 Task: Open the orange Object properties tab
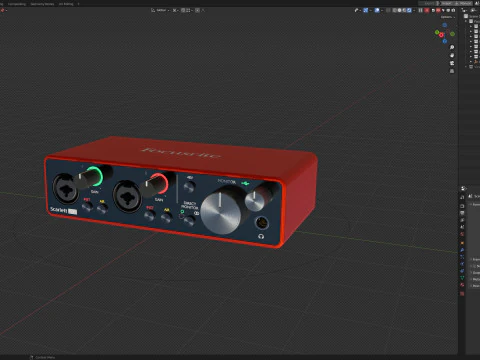point(462,243)
